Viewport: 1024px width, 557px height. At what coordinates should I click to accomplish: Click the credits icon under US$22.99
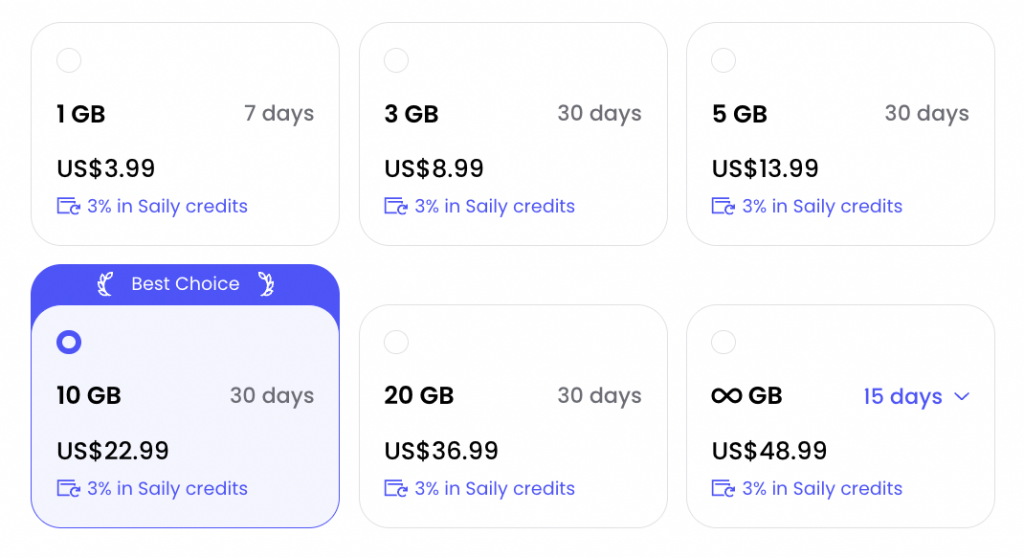point(69,488)
